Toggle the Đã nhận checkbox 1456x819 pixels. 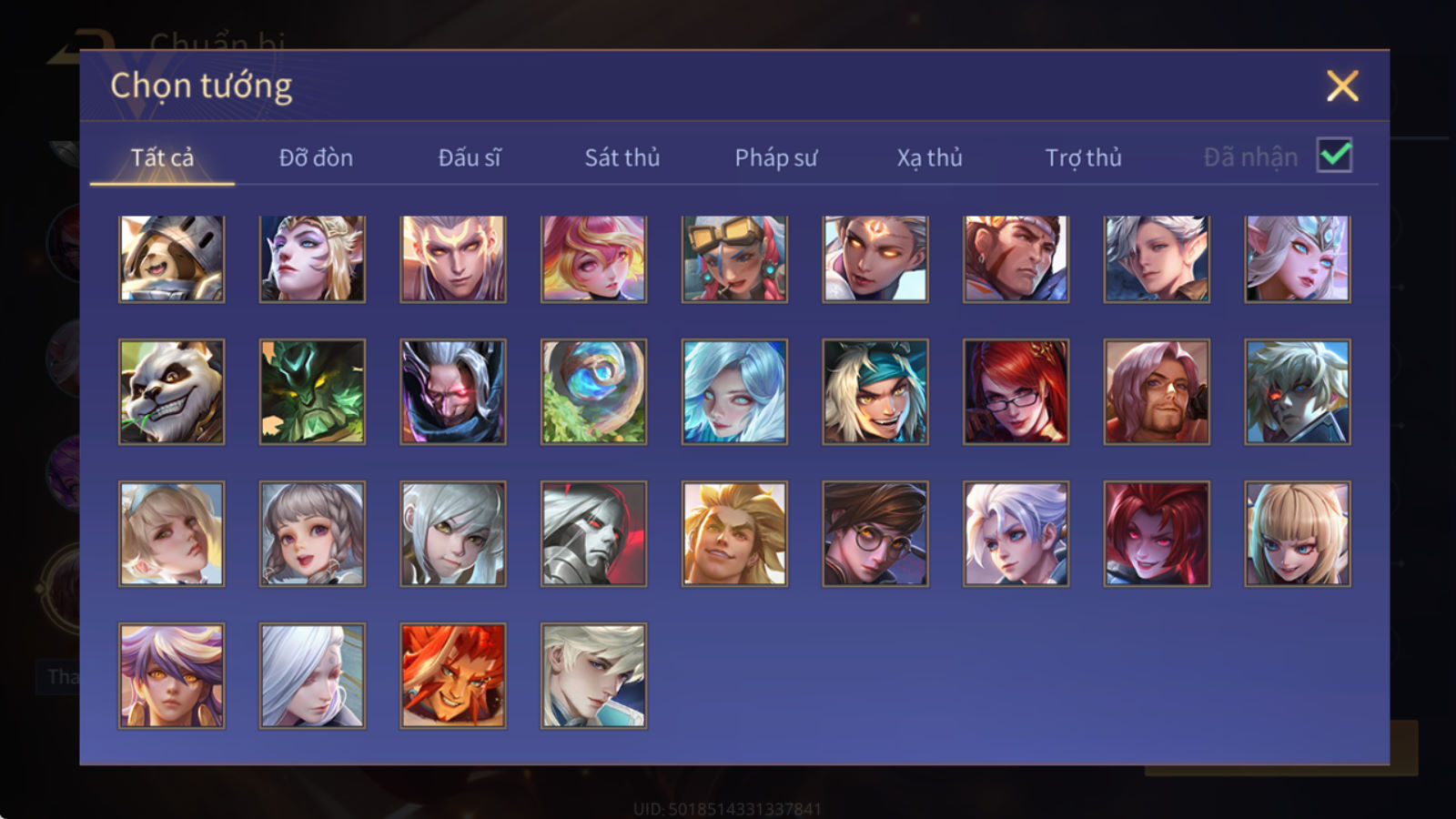point(1334,156)
